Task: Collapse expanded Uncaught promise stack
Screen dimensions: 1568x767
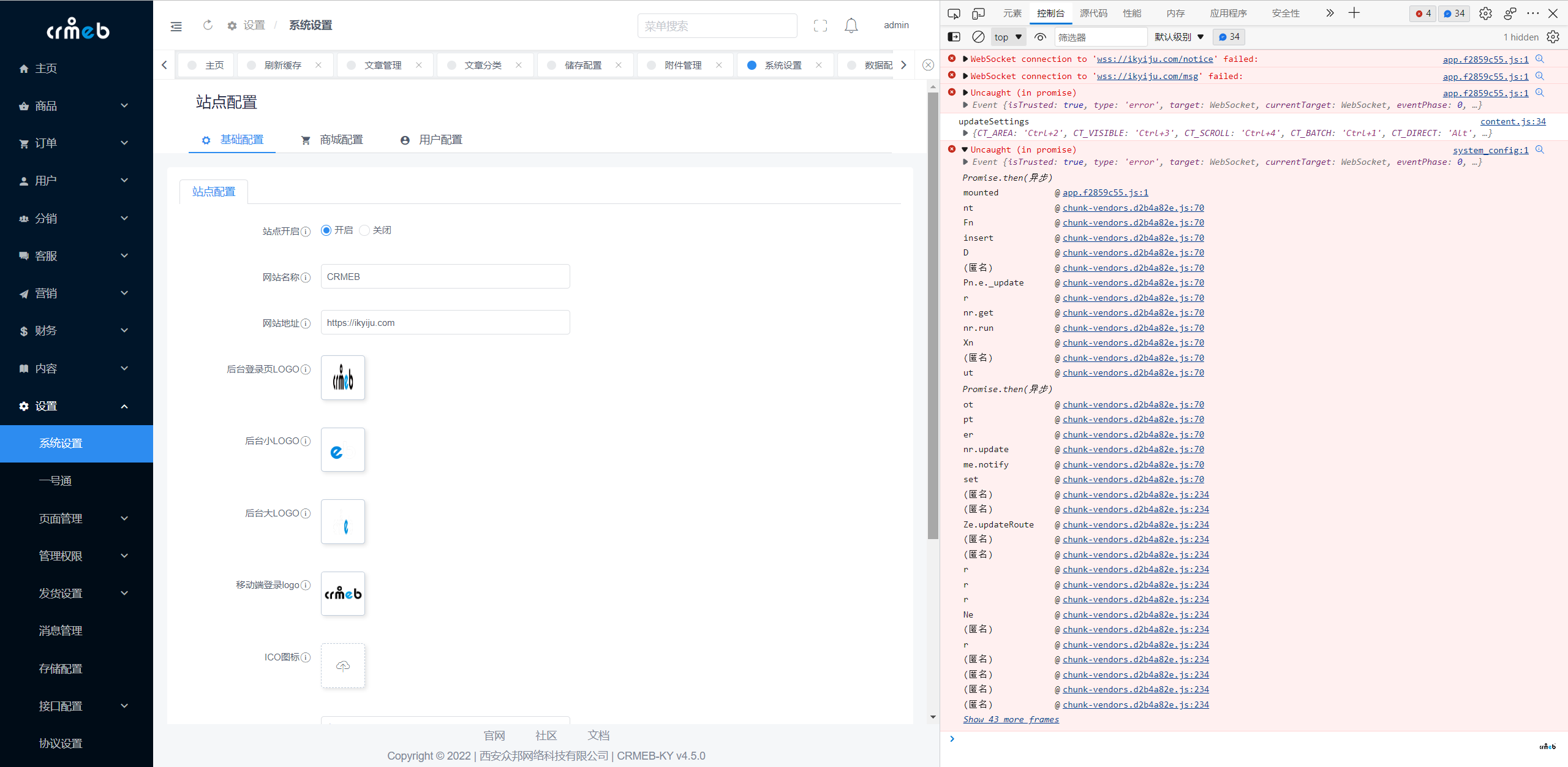Action: click(965, 149)
